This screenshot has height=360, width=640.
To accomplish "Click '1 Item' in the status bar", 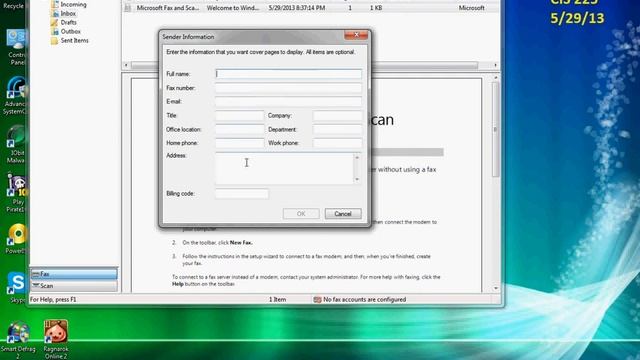I will coord(277,300).
